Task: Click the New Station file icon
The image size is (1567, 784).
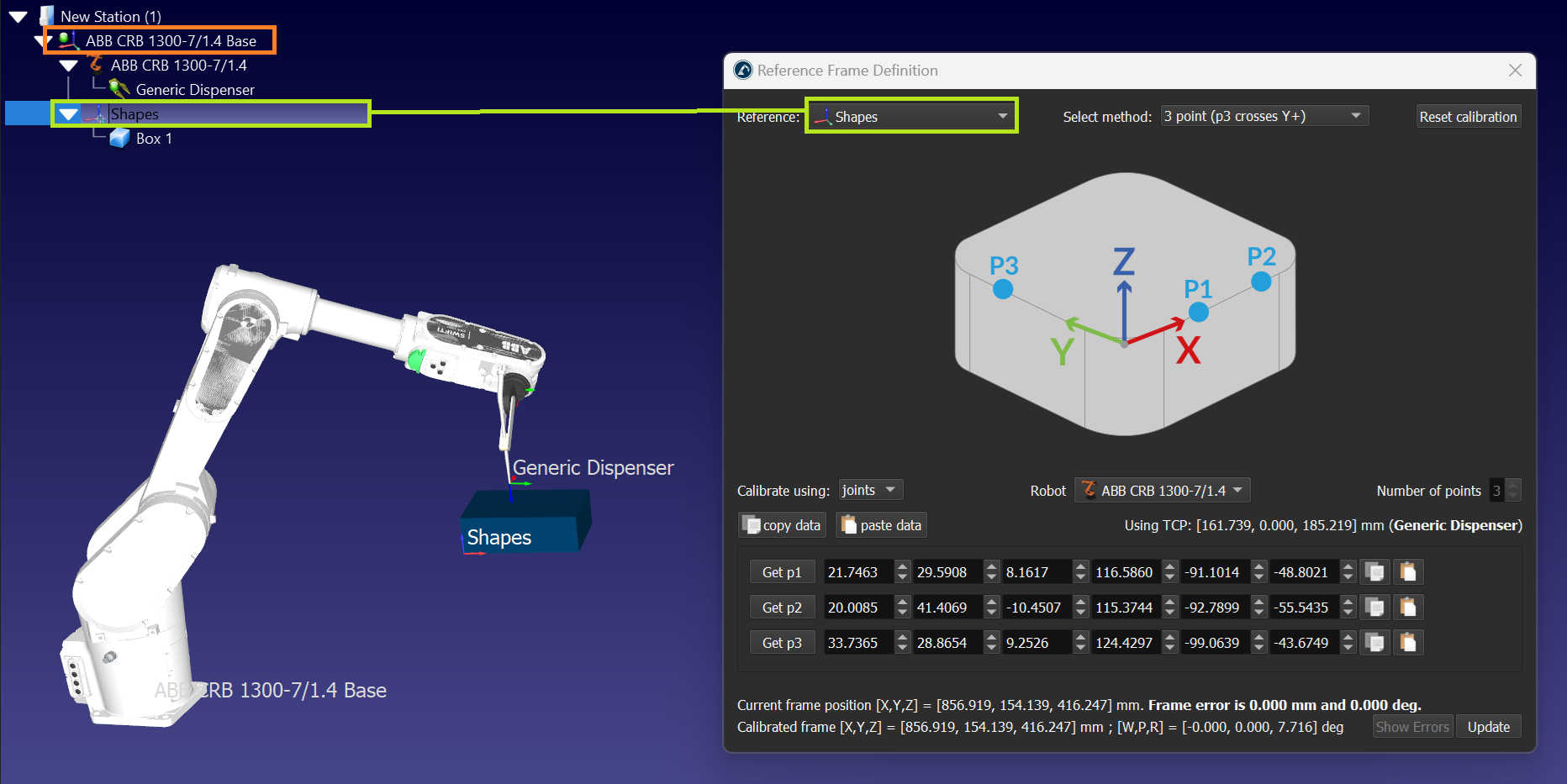Action: (x=47, y=16)
